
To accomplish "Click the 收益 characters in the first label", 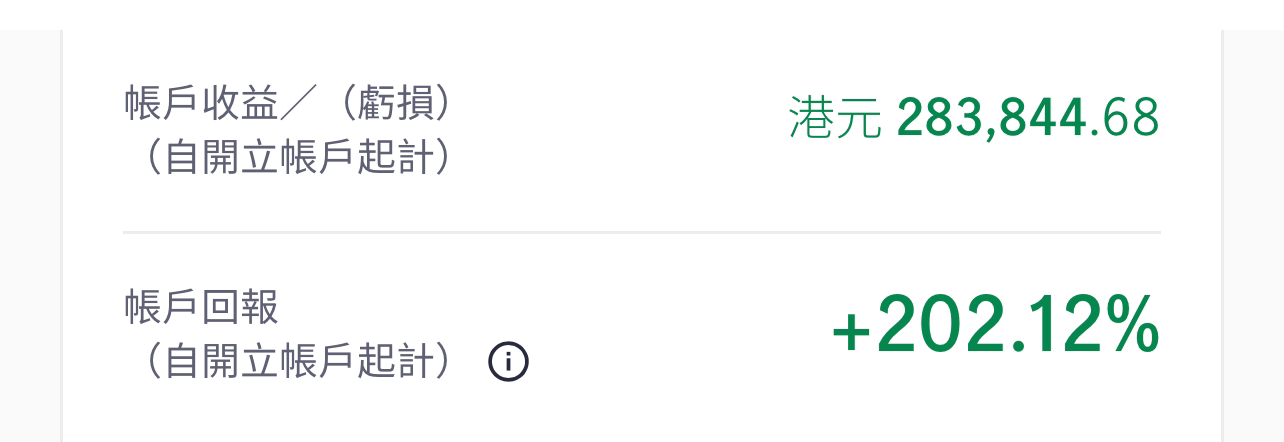I will pyautogui.click(x=241, y=105).
